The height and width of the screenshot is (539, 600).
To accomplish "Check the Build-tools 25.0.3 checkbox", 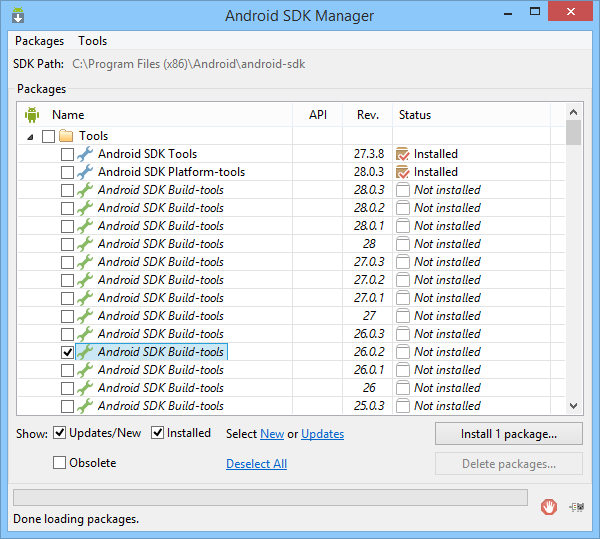I will [x=67, y=406].
